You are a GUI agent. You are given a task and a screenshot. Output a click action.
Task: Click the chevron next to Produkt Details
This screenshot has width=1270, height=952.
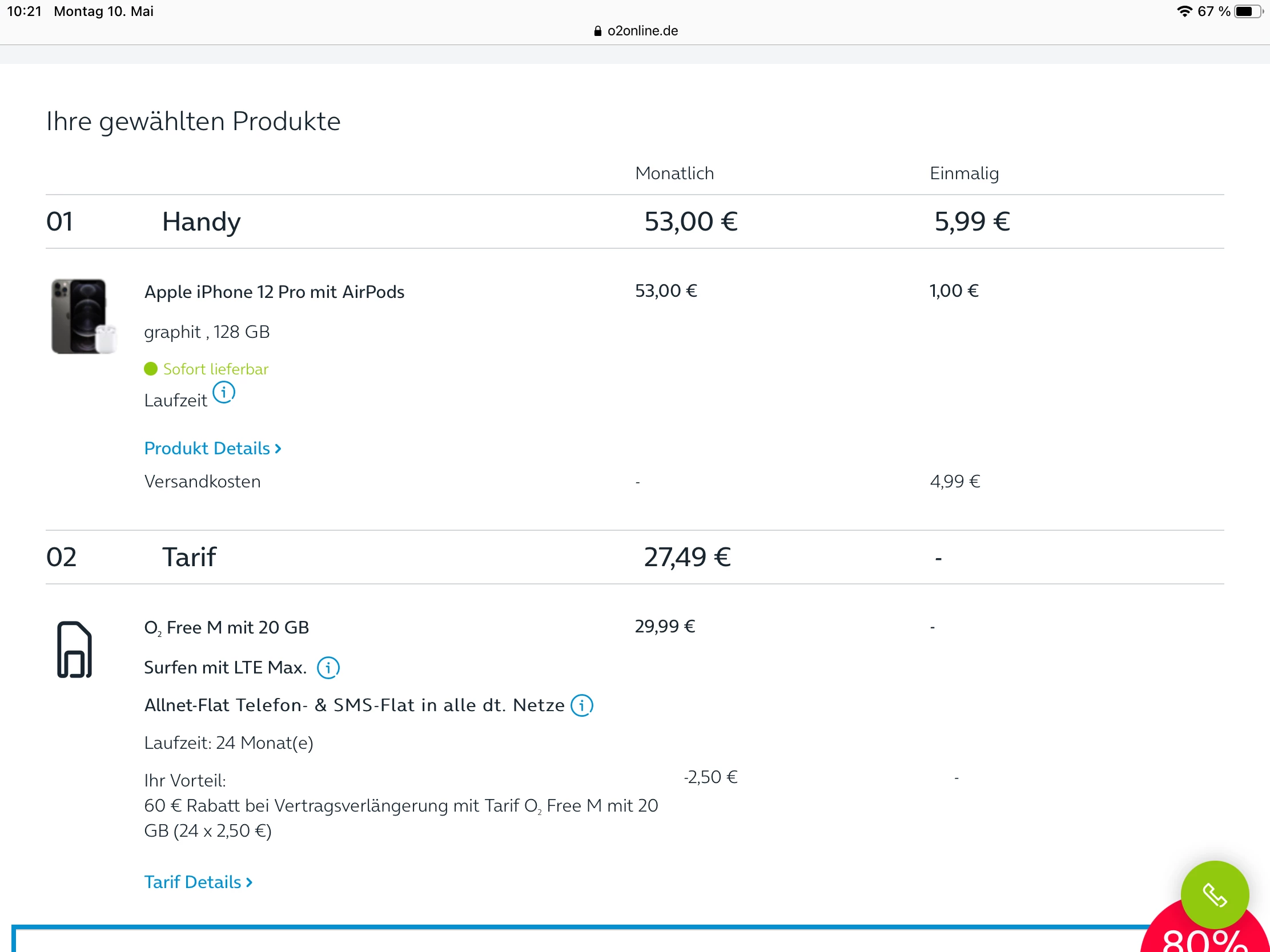click(x=279, y=449)
